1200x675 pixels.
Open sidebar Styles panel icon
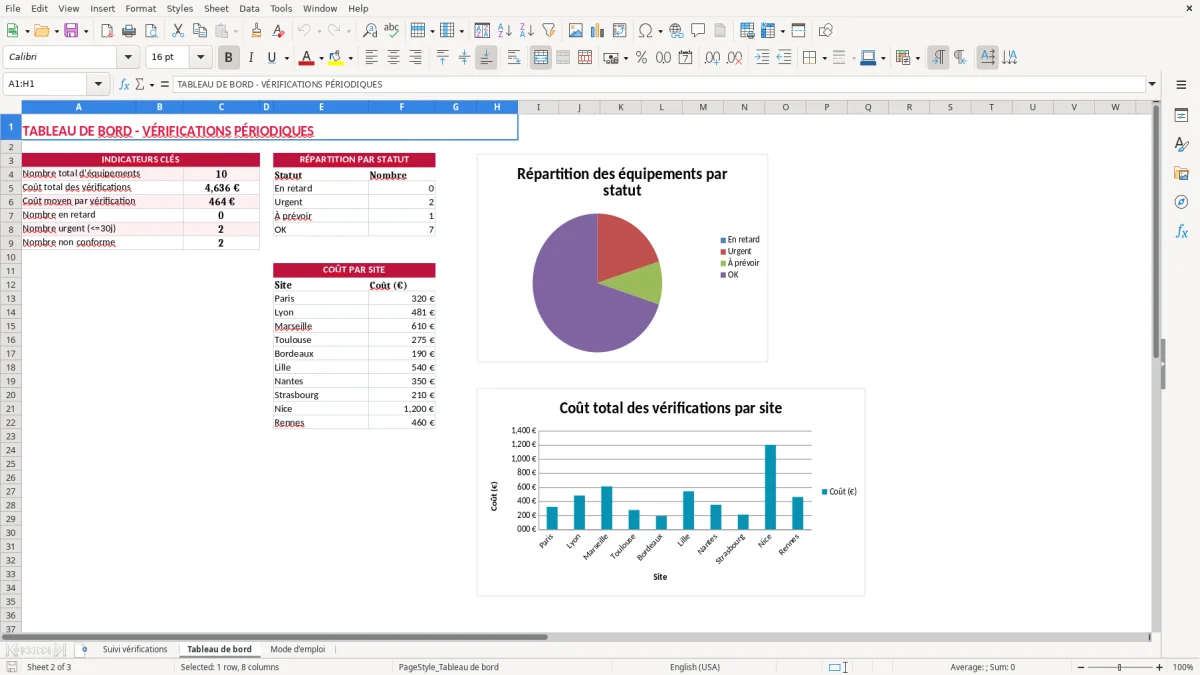click(x=1181, y=144)
